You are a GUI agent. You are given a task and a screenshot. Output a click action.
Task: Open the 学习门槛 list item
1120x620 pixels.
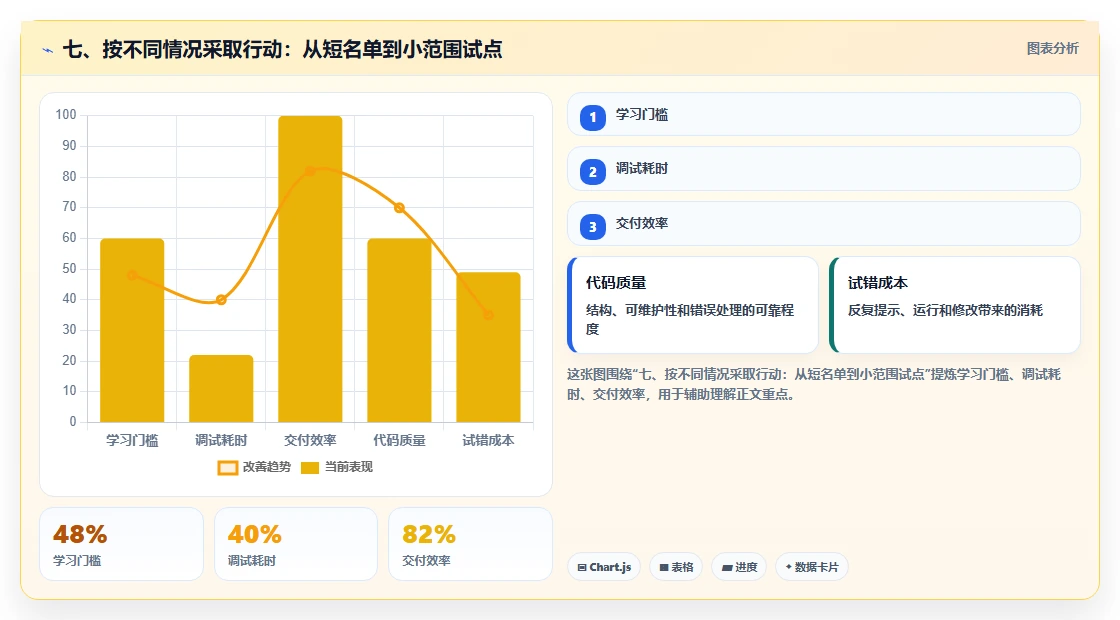[x=824, y=114]
